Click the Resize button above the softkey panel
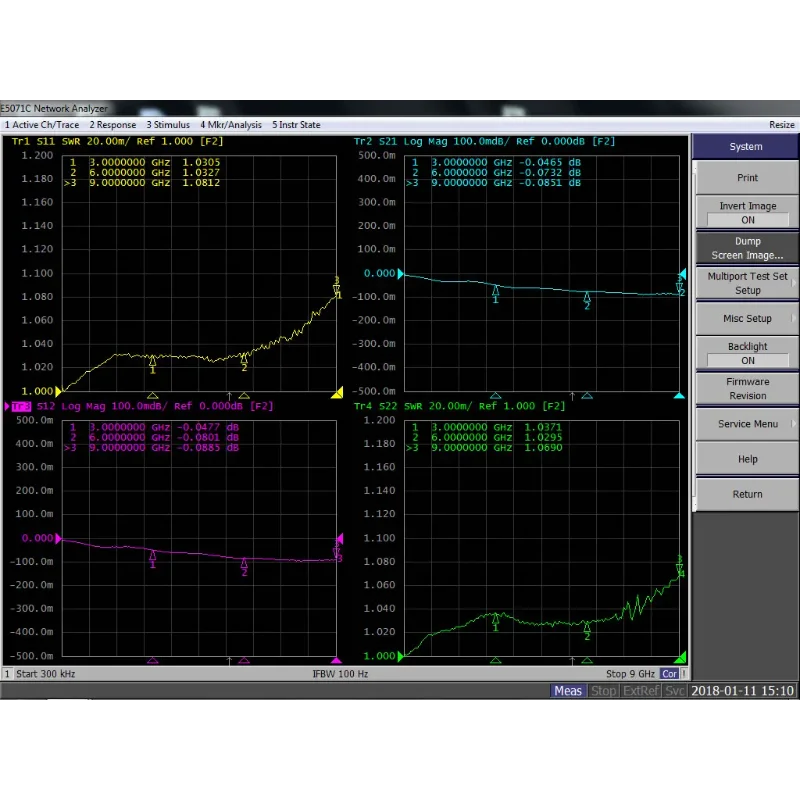 [x=781, y=125]
